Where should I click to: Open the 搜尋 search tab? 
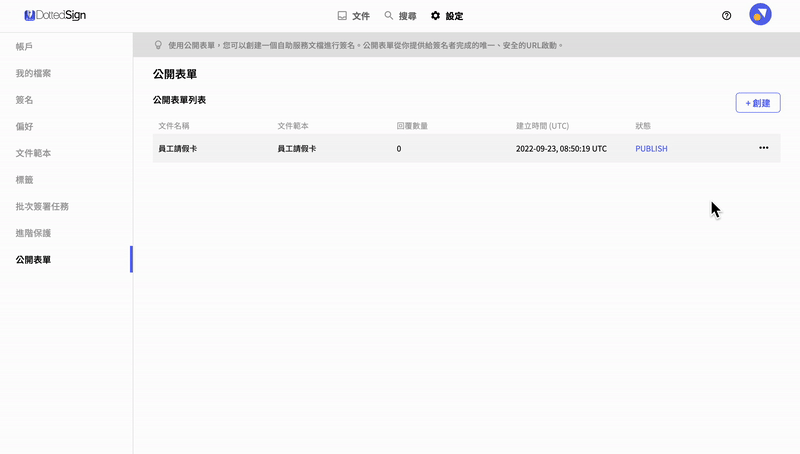click(401, 16)
